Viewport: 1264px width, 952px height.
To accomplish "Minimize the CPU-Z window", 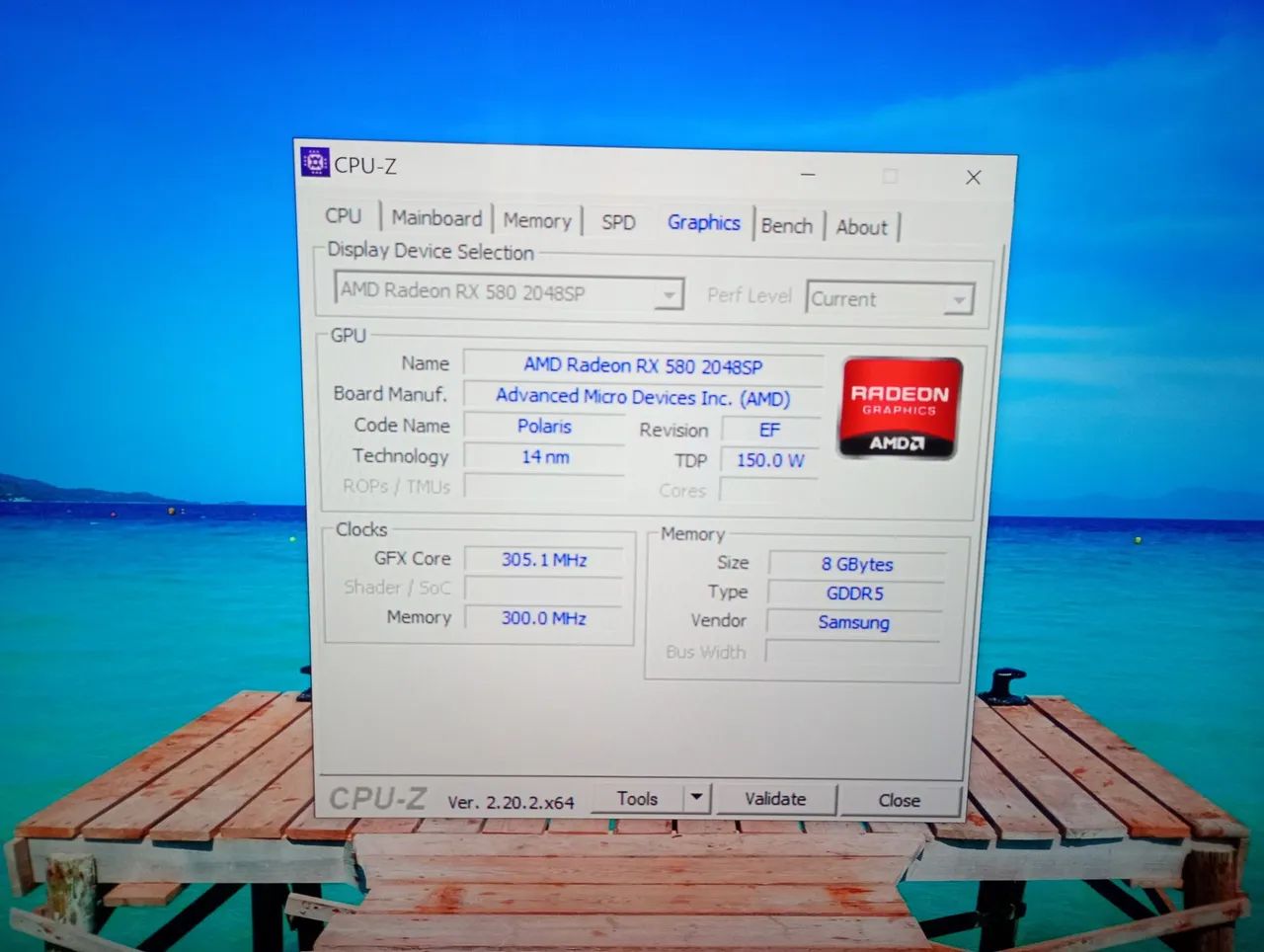I will pos(808,174).
